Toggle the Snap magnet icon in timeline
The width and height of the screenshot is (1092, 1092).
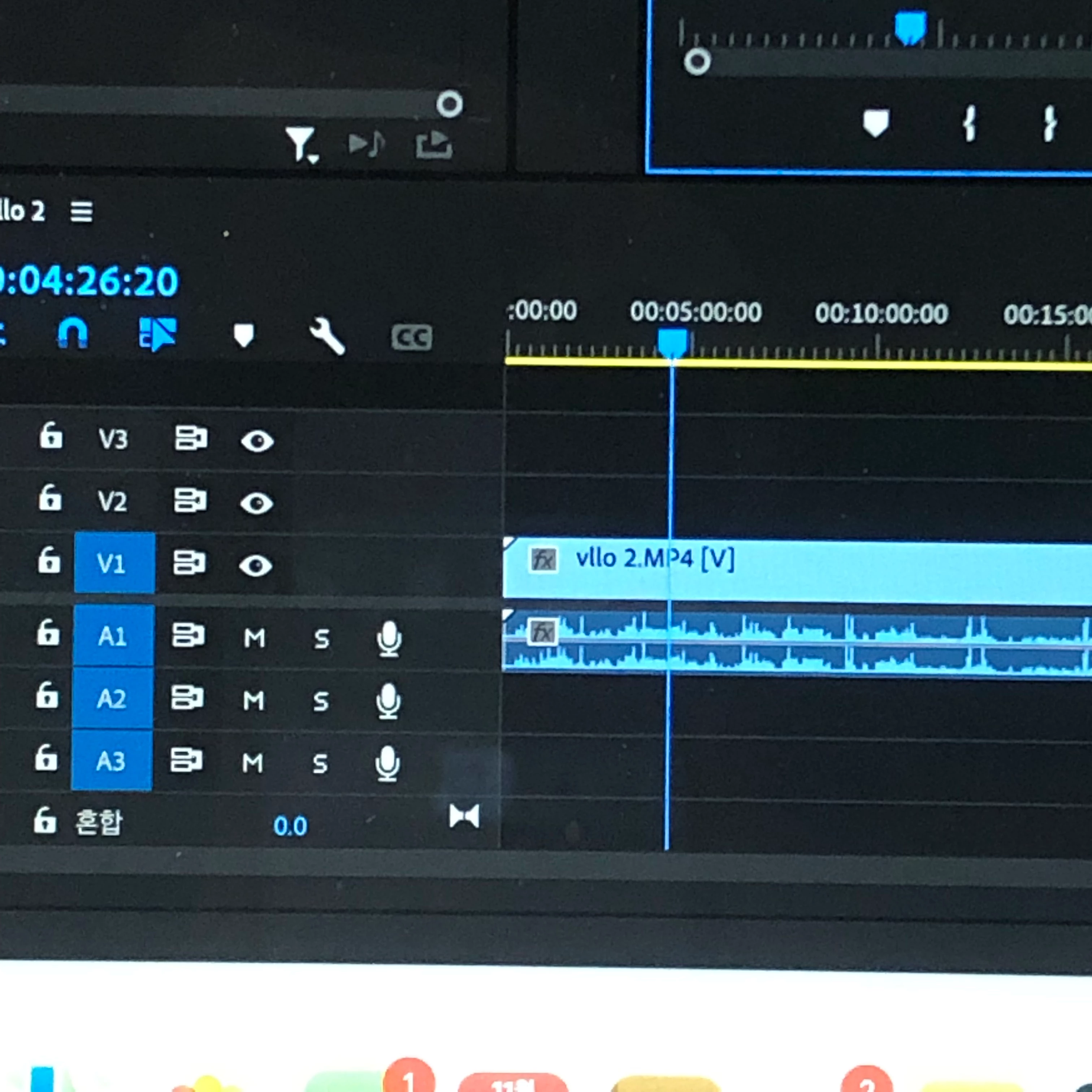click(73, 333)
